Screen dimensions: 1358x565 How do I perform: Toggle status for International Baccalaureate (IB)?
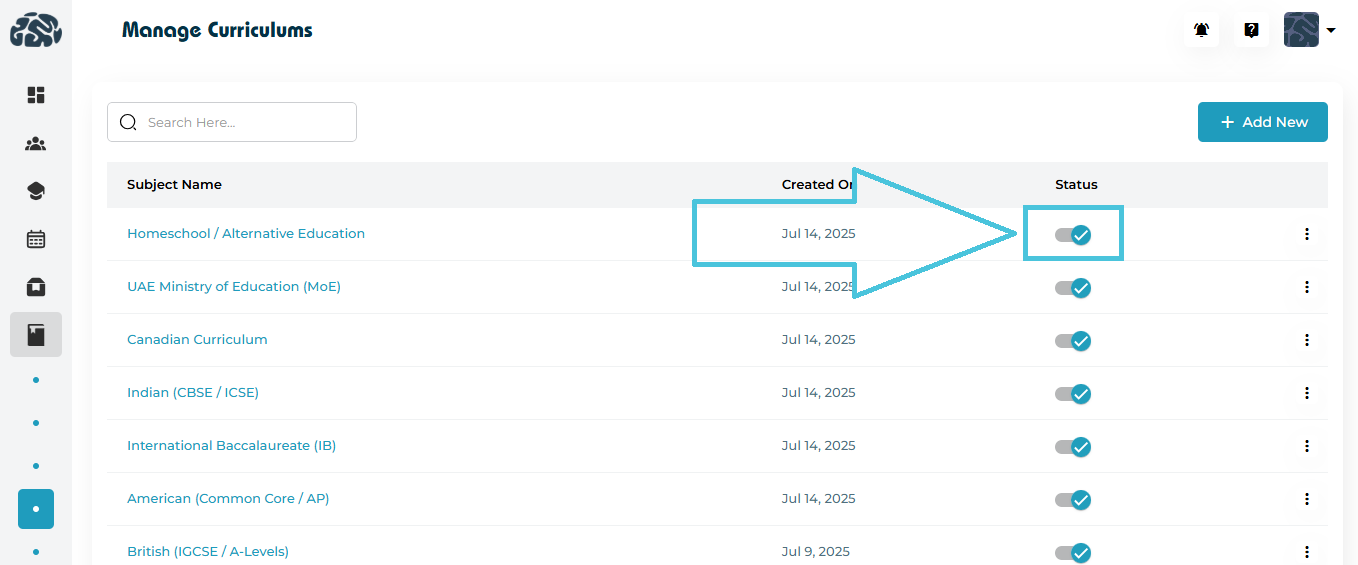tap(1073, 447)
